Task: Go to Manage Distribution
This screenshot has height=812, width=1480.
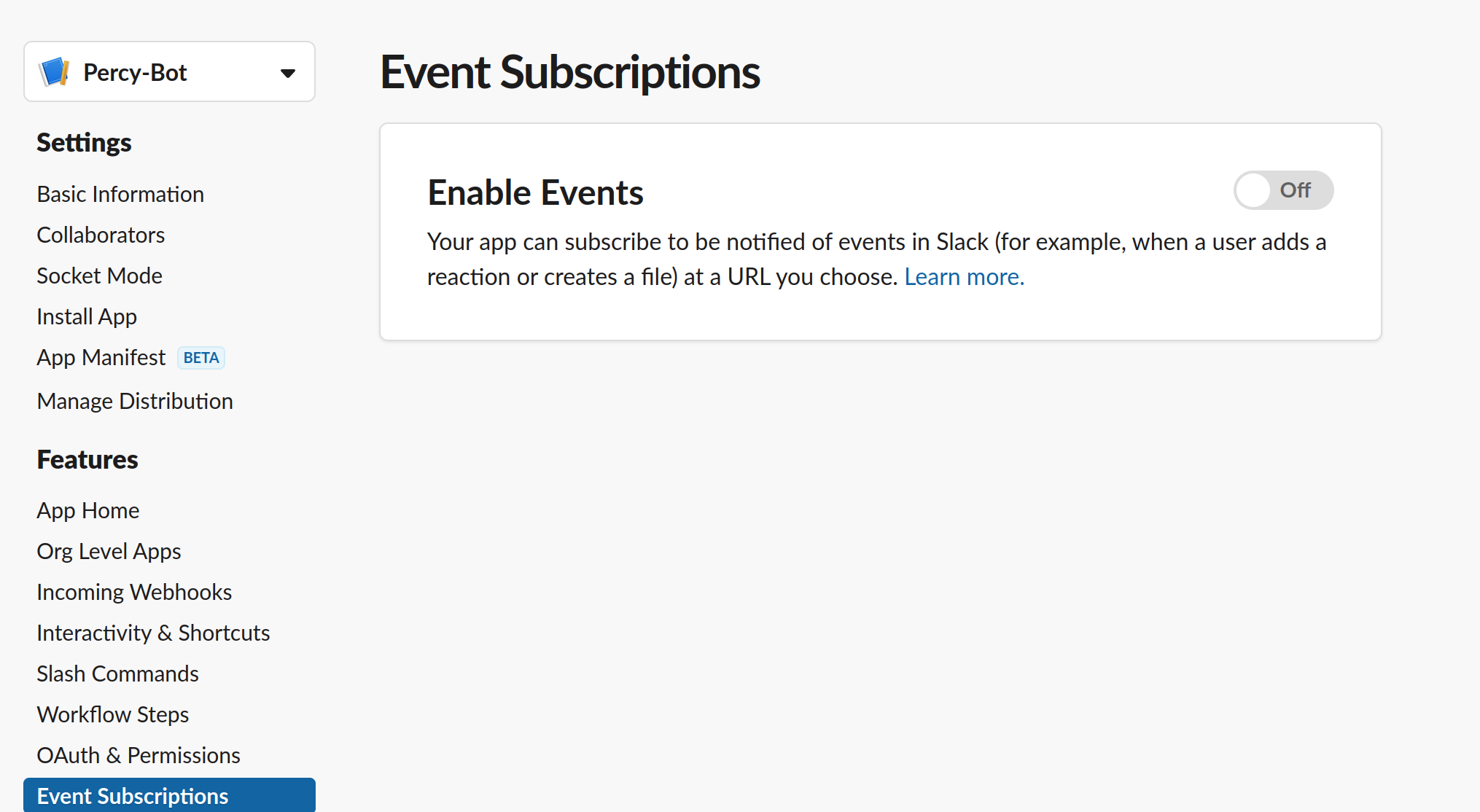Action: [x=135, y=402]
